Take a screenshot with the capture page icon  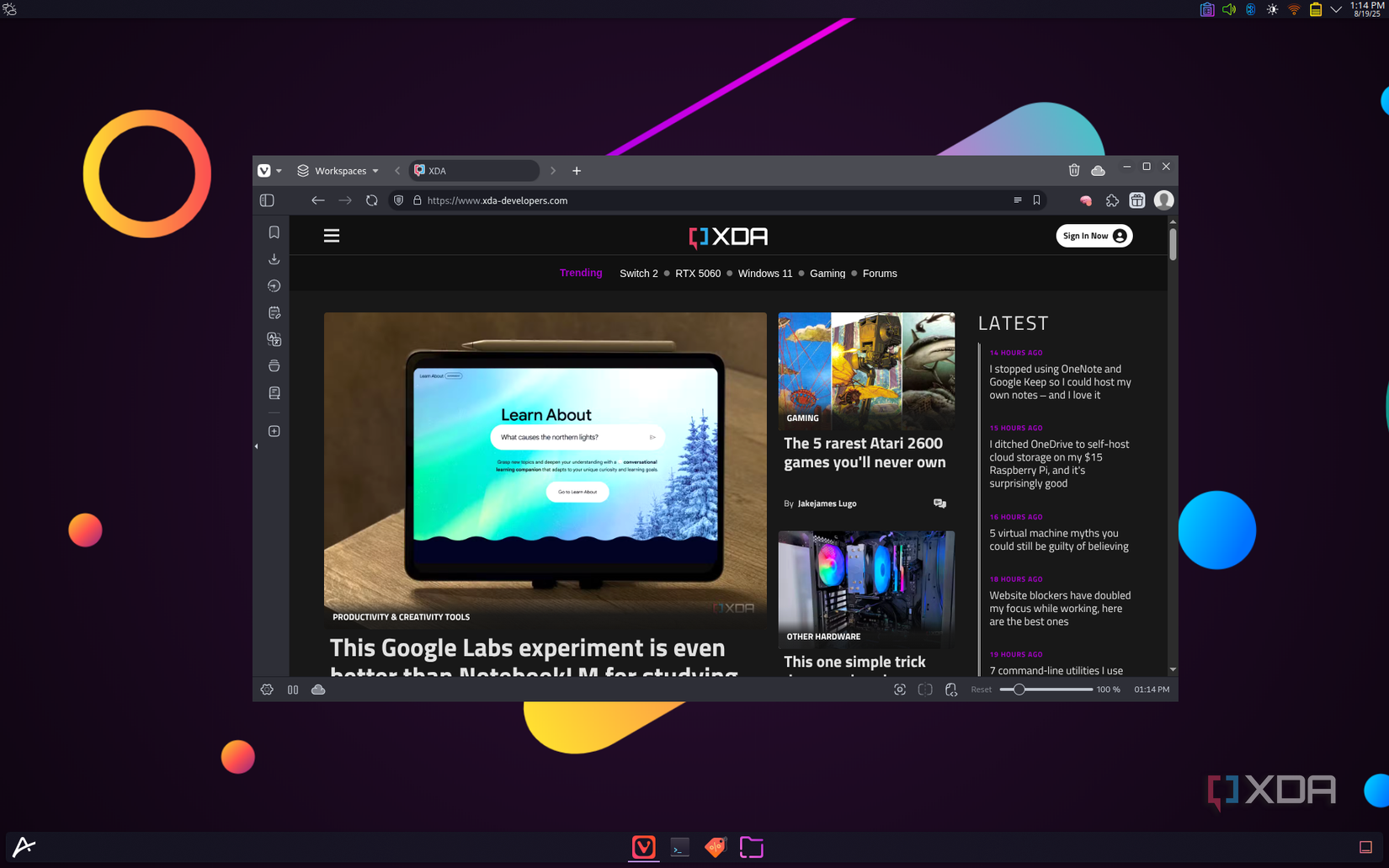point(899,689)
